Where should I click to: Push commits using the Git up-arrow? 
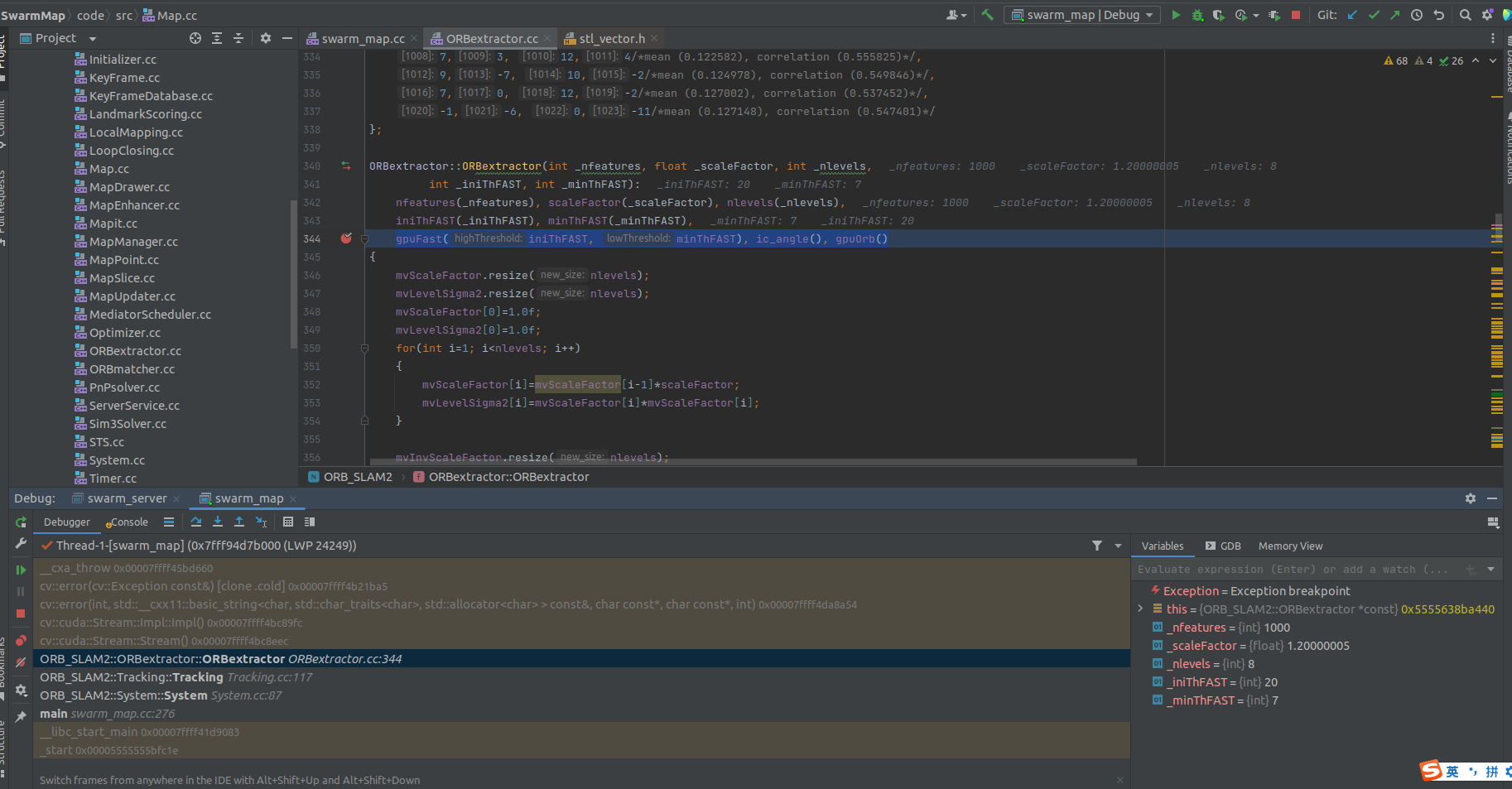click(1396, 15)
